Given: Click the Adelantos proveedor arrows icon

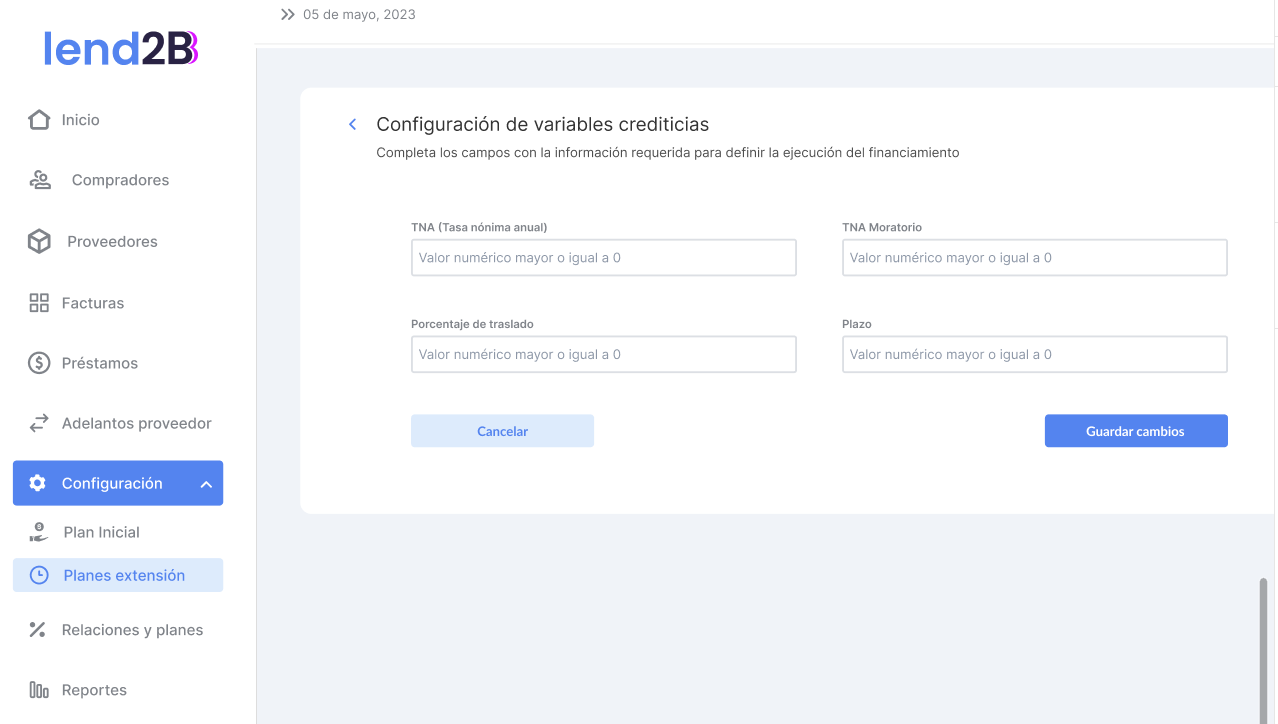Looking at the screenshot, I should pos(39,424).
